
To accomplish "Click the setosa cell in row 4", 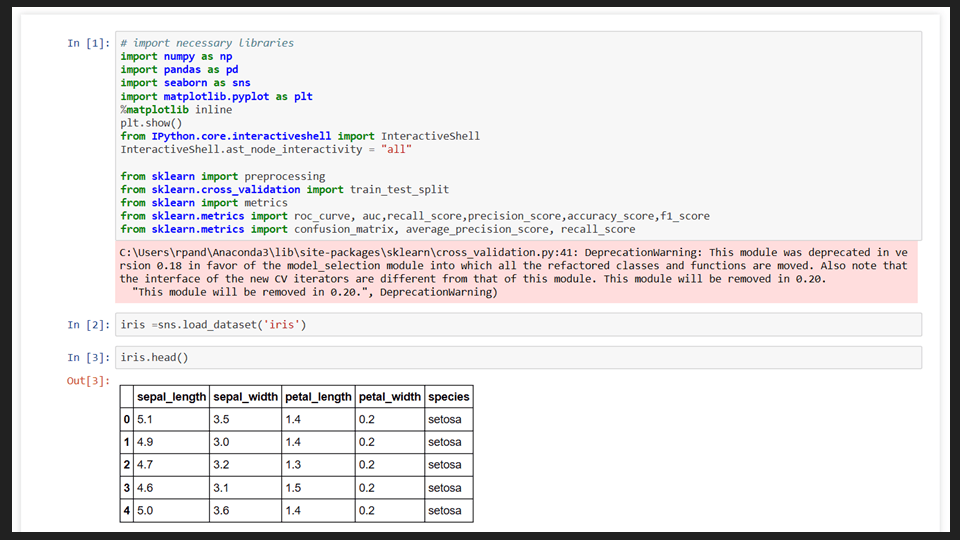I will [449, 511].
